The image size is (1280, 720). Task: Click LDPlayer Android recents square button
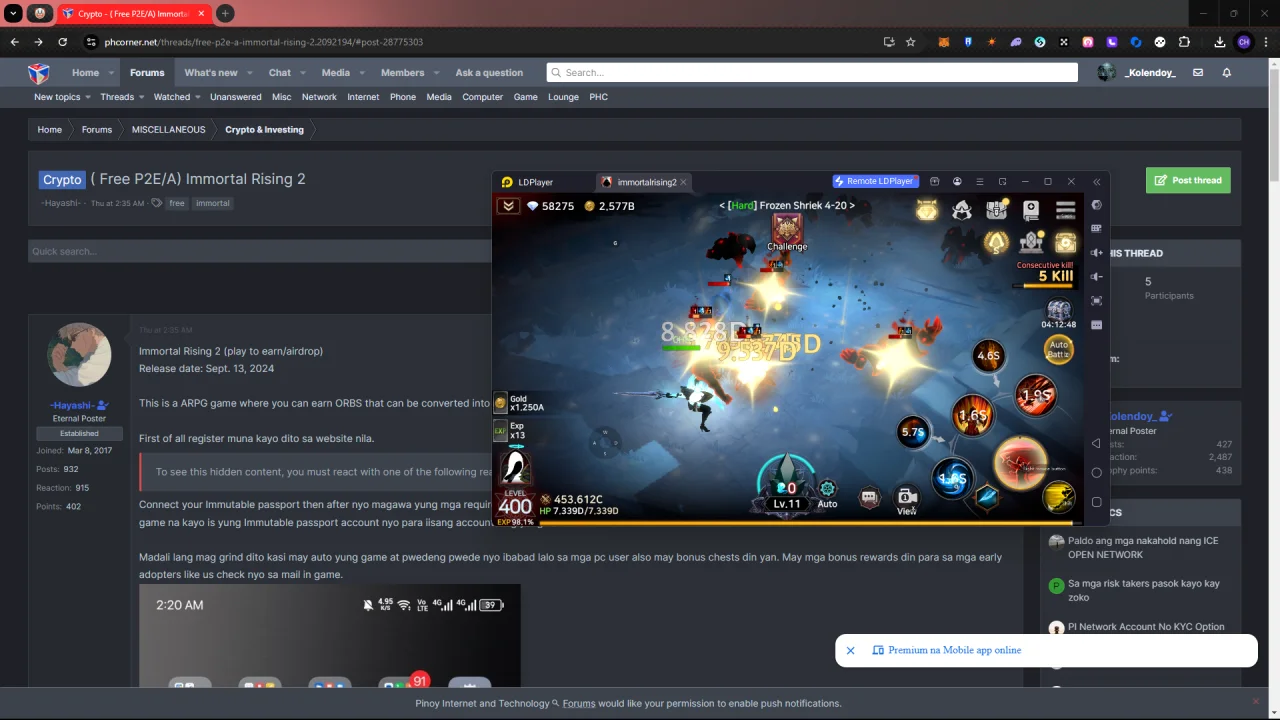(1097, 502)
